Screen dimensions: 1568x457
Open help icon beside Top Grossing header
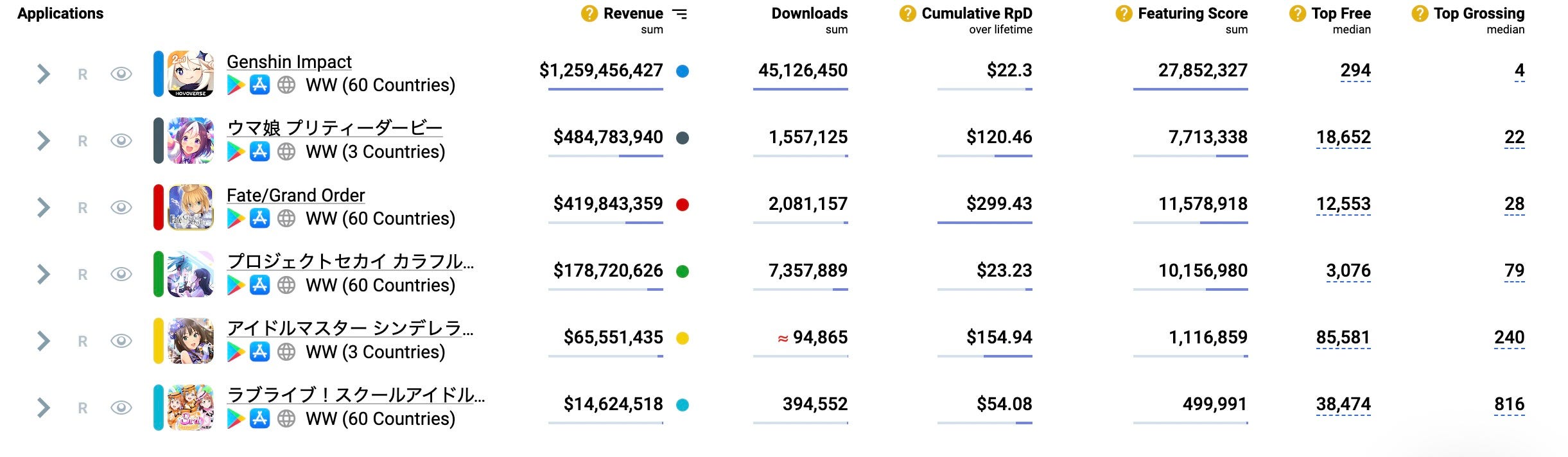tap(1420, 13)
